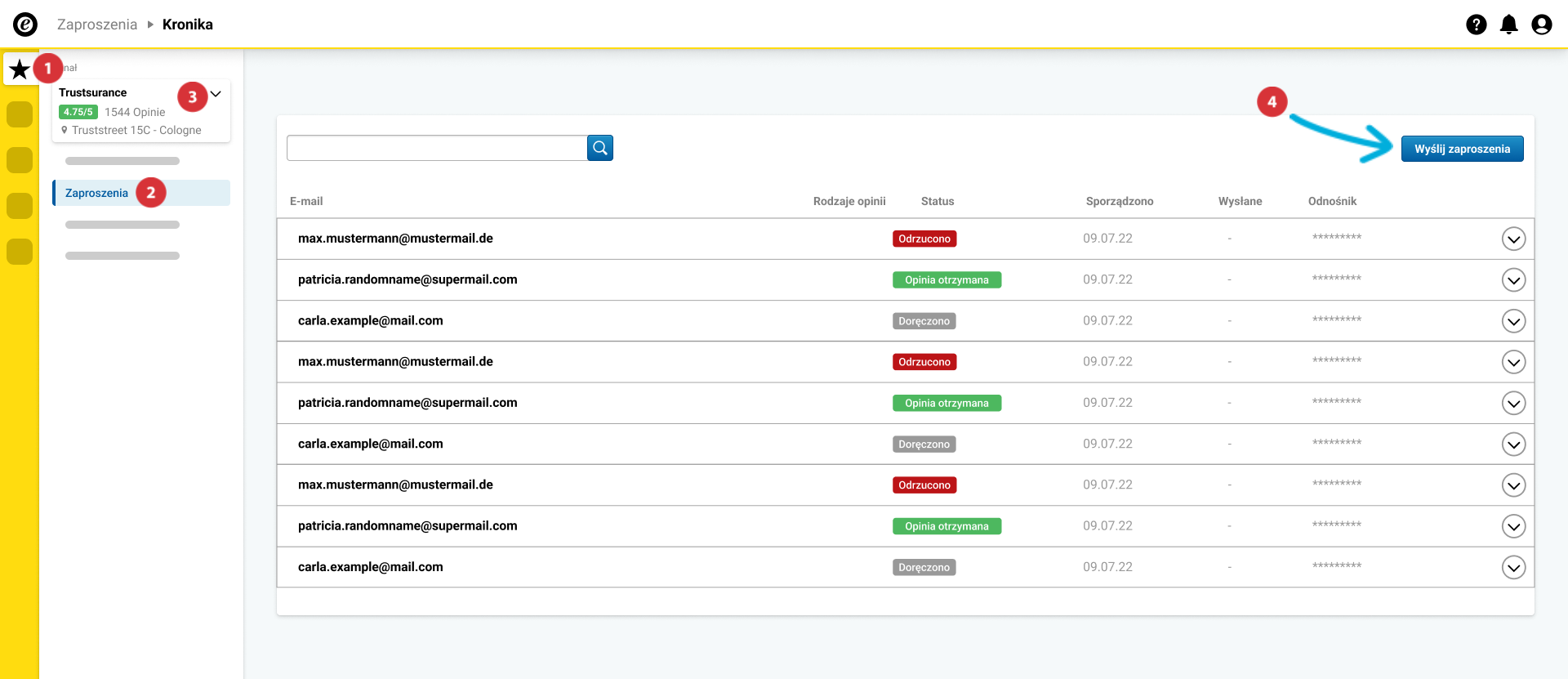Select the last yellow sidebar icon
Screen dimensions: 1568x679
(20, 252)
